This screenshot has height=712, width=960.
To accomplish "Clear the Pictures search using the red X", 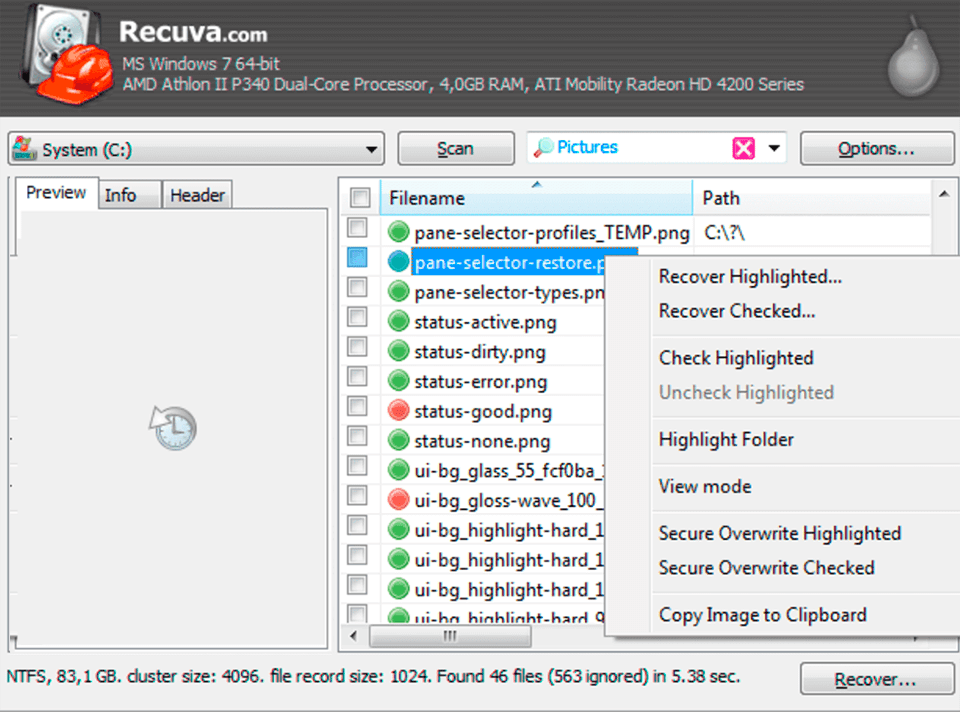I will pos(744,147).
